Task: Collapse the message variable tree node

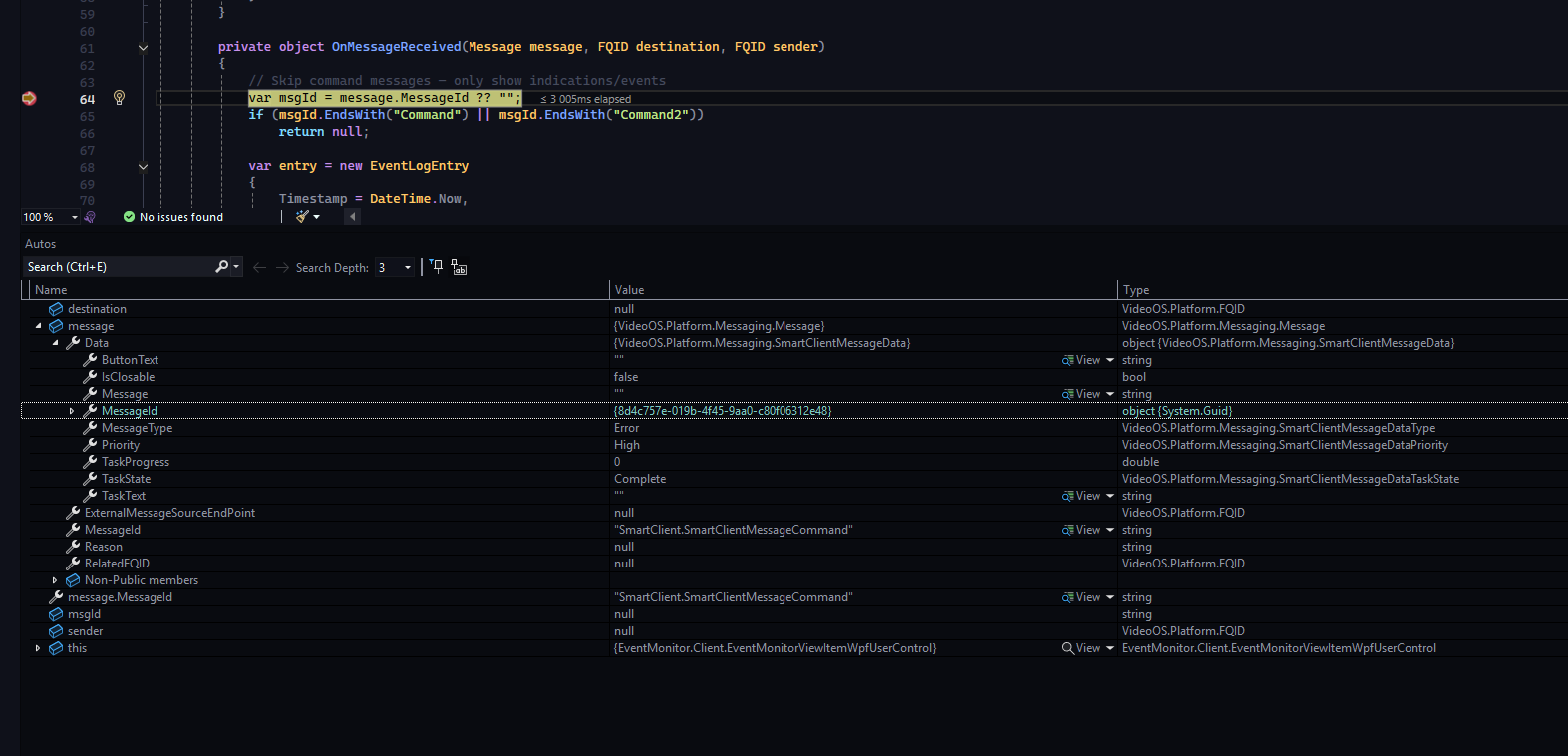Action: pos(38,326)
